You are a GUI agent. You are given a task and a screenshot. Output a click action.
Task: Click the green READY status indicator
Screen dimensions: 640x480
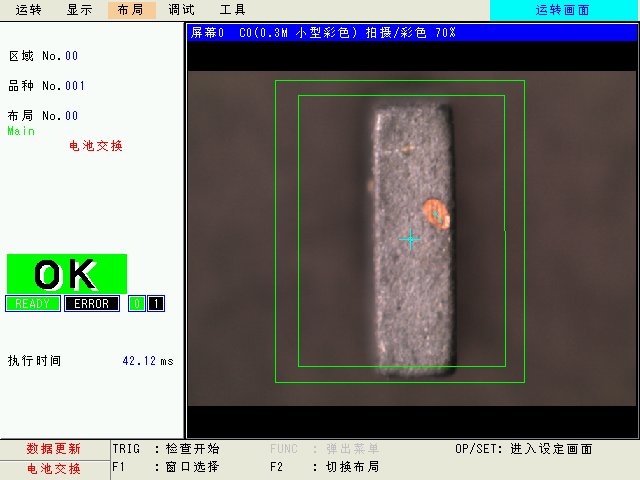tap(33, 304)
